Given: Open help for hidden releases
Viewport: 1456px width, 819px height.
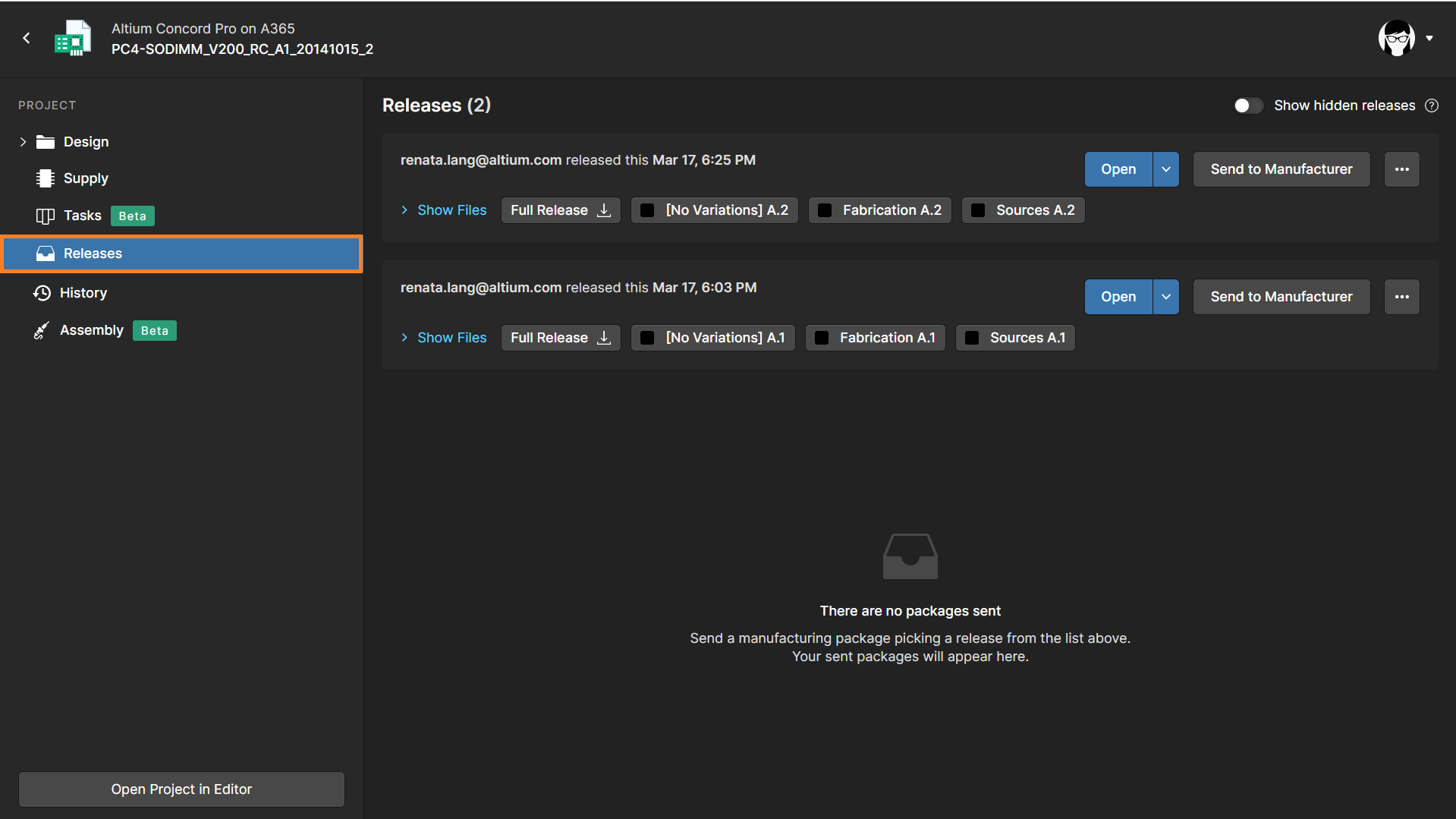Looking at the screenshot, I should click(x=1432, y=106).
